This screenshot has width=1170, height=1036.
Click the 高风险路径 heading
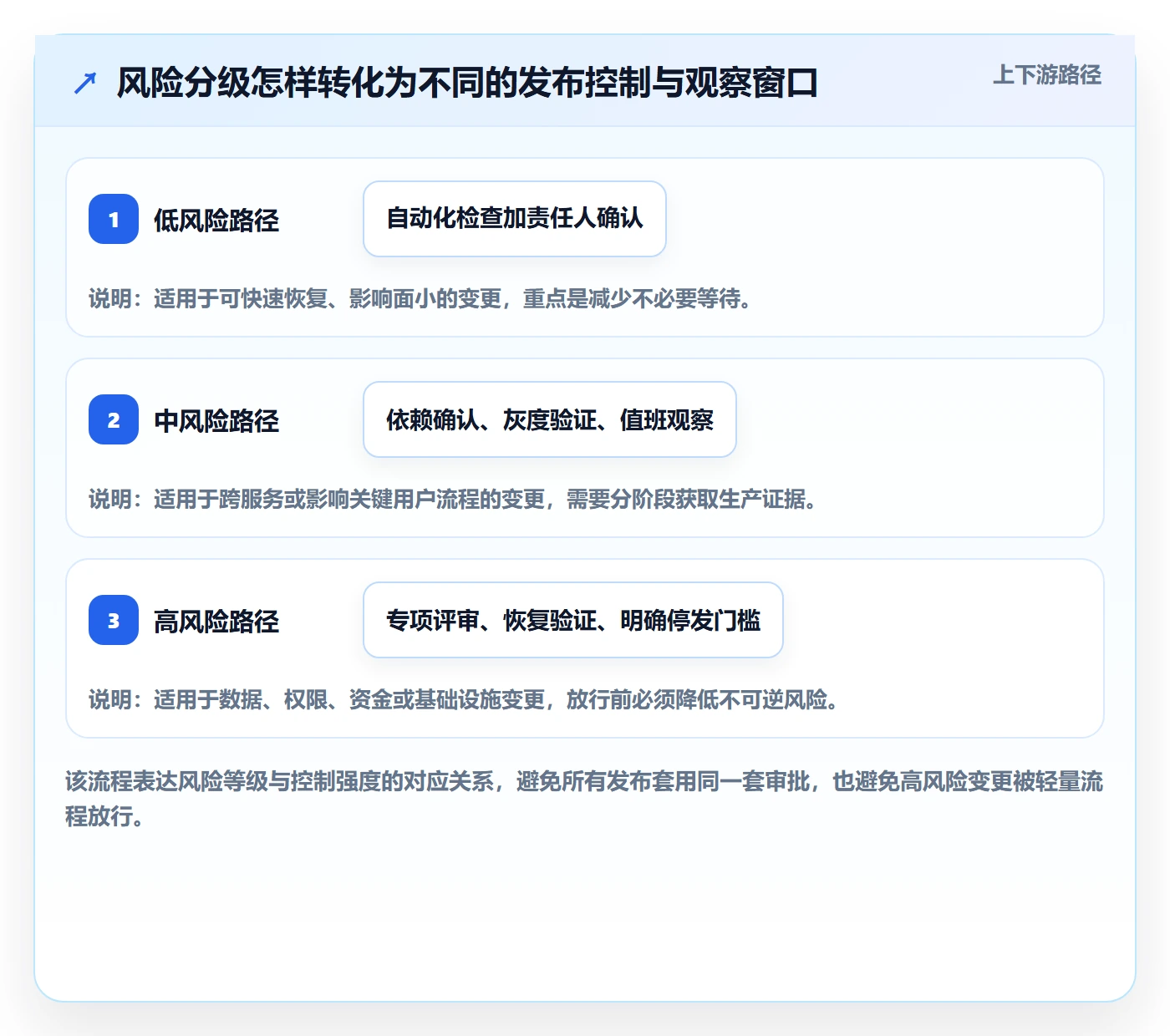(216, 621)
